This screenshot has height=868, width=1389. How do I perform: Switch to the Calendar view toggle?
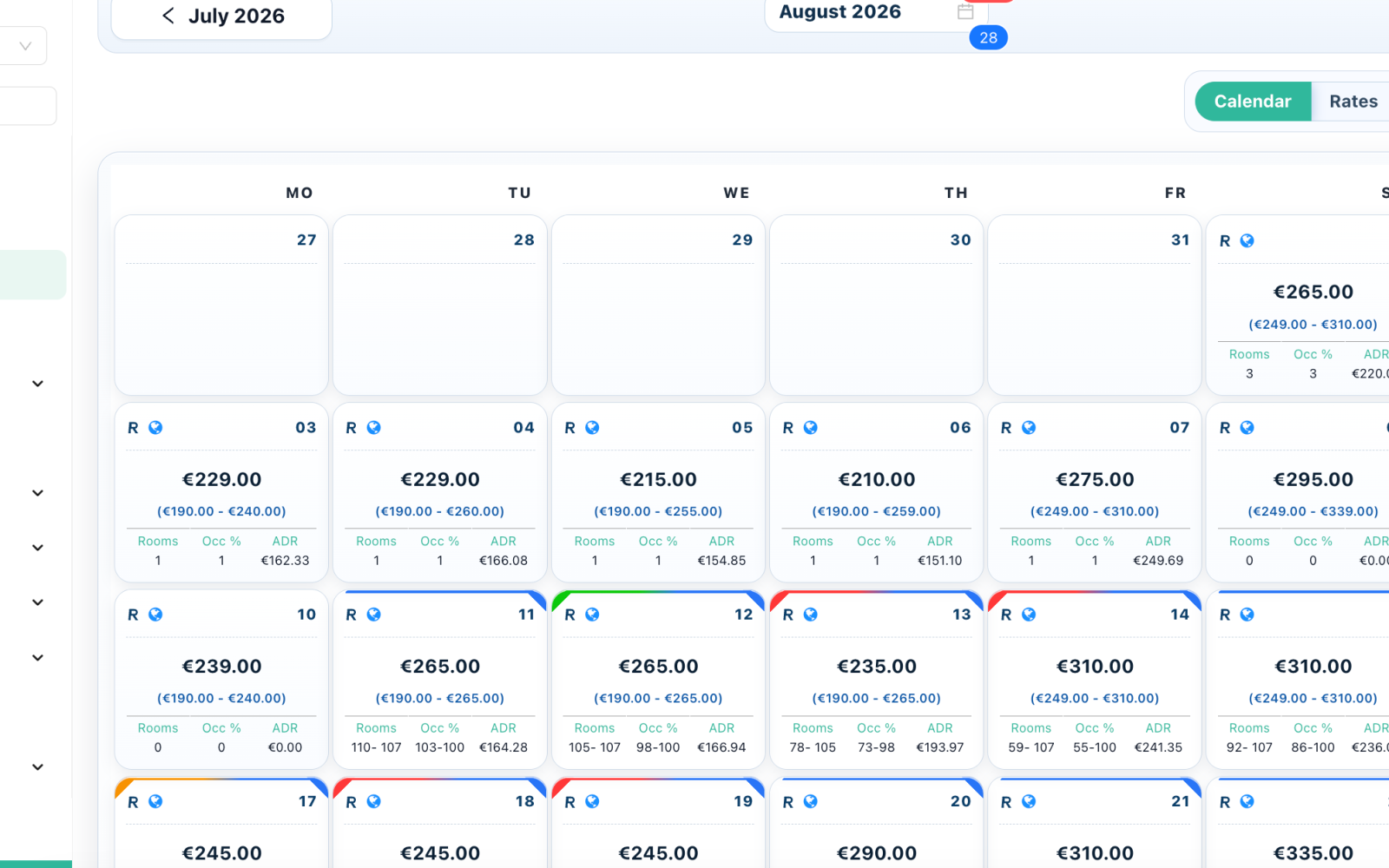(1253, 102)
